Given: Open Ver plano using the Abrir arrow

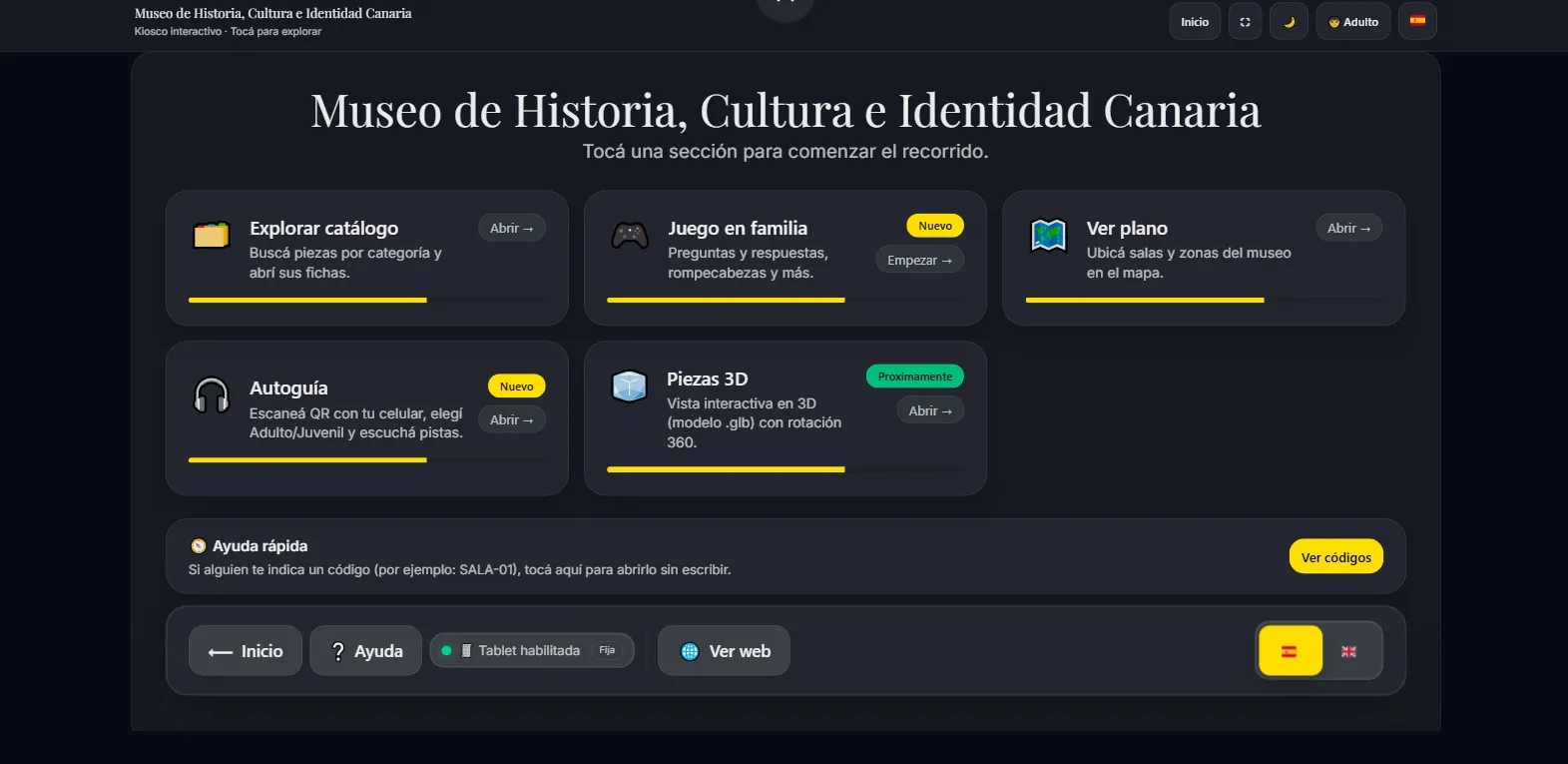Looking at the screenshot, I should click(1348, 229).
